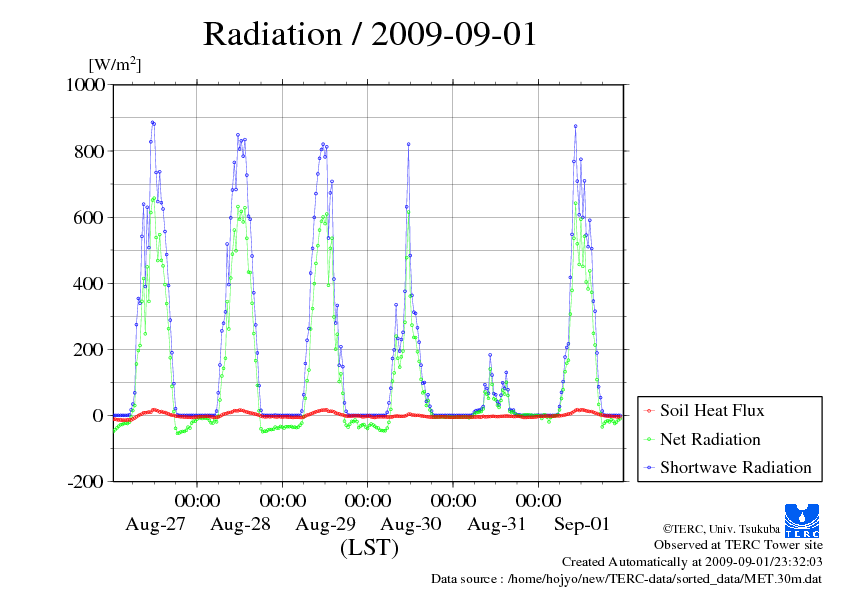Click the 'Data source' file path line

pyautogui.click(x=627, y=579)
